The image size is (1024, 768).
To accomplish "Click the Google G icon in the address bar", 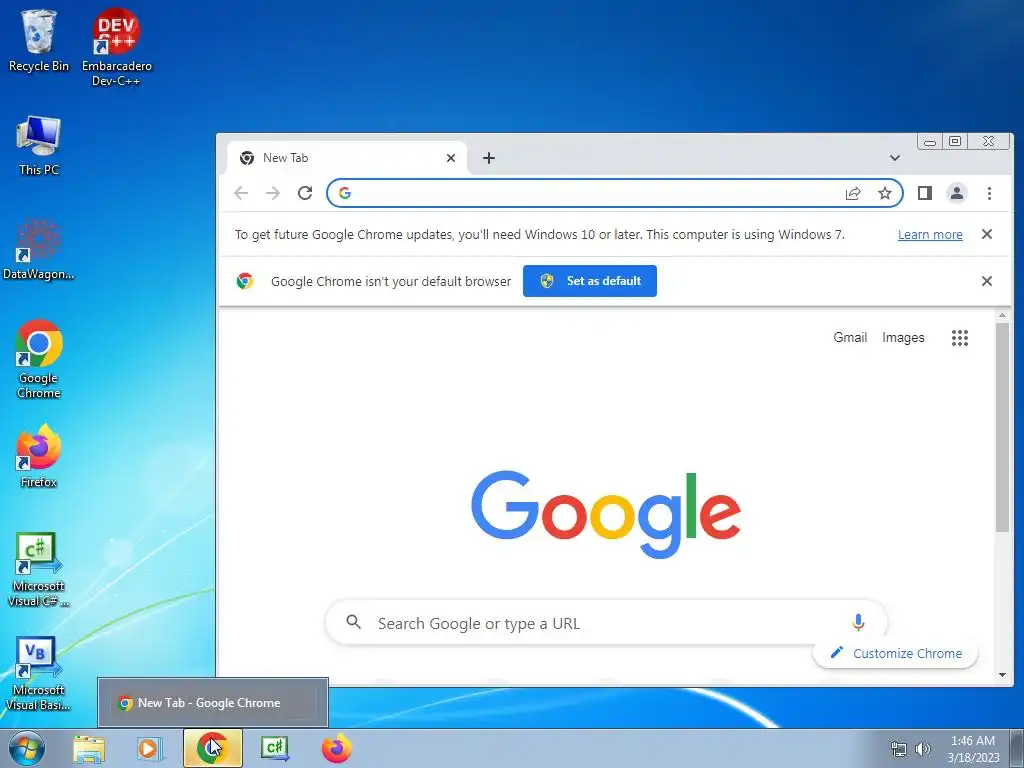I will point(345,193).
